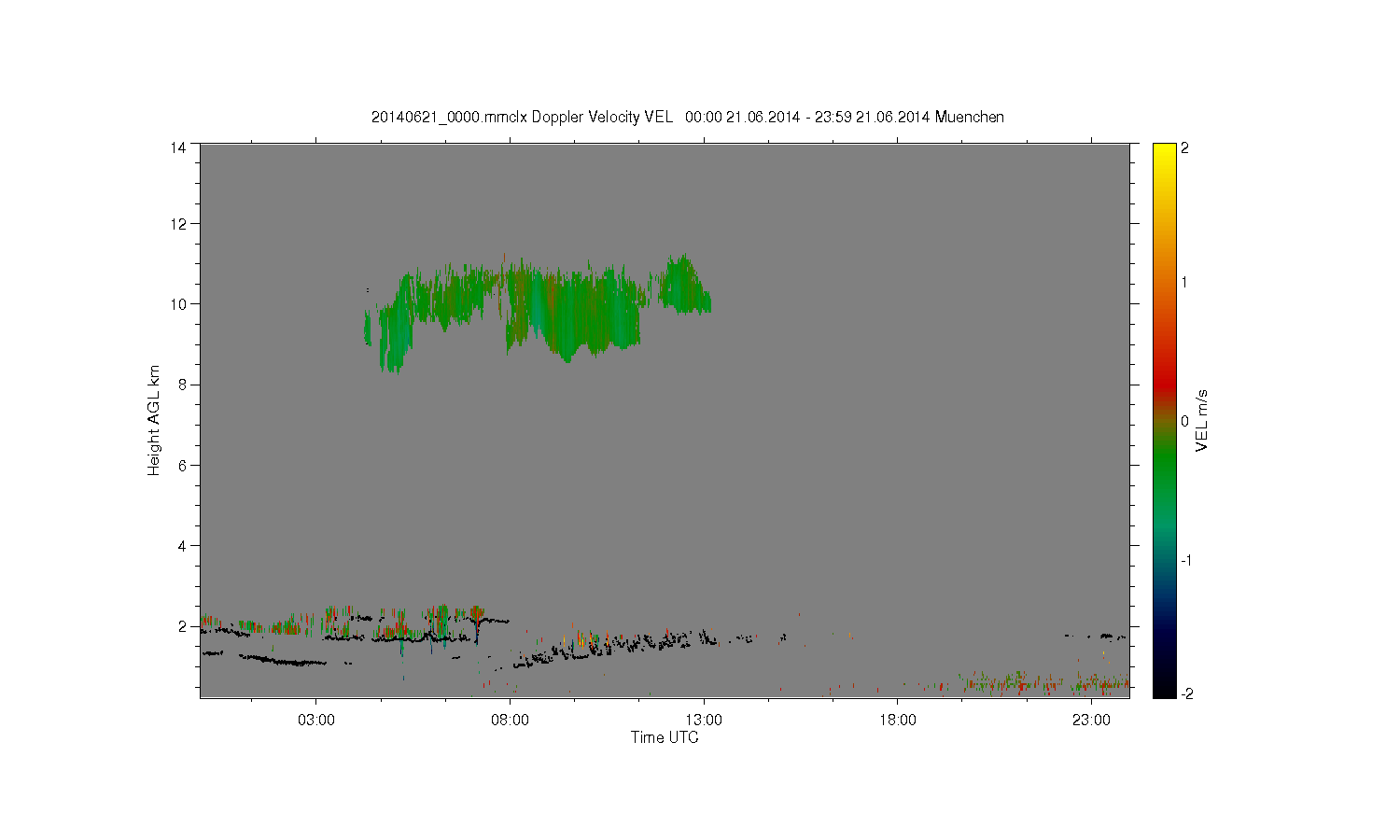The height and width of the screenshot is (840, 1400).
Task: Click the 13:00 time tick label
Action: [x=704, y=721]
